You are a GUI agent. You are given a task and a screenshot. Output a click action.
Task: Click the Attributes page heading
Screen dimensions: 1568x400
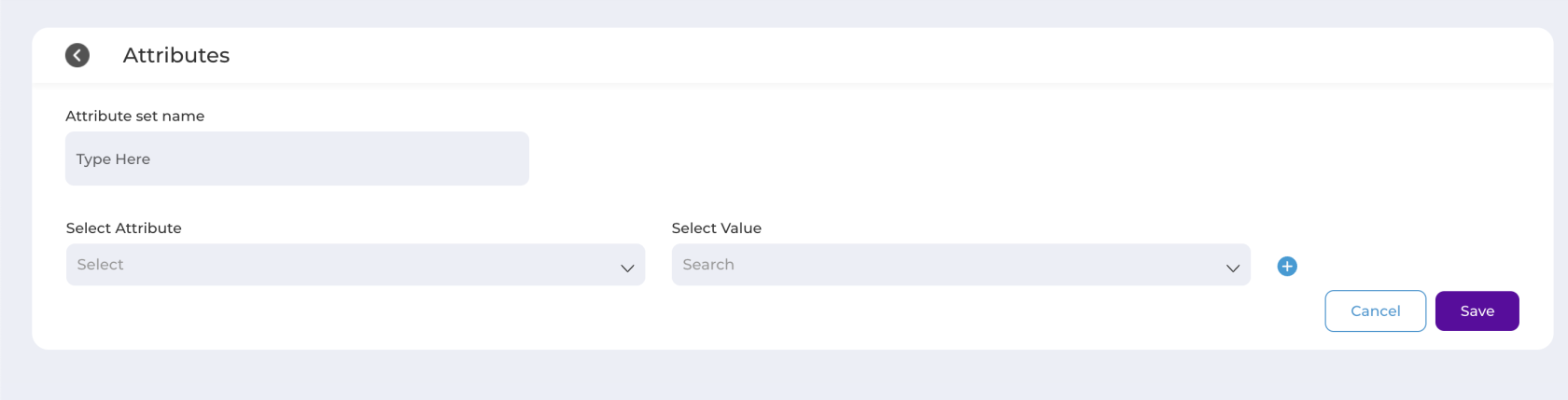point(176,56)
